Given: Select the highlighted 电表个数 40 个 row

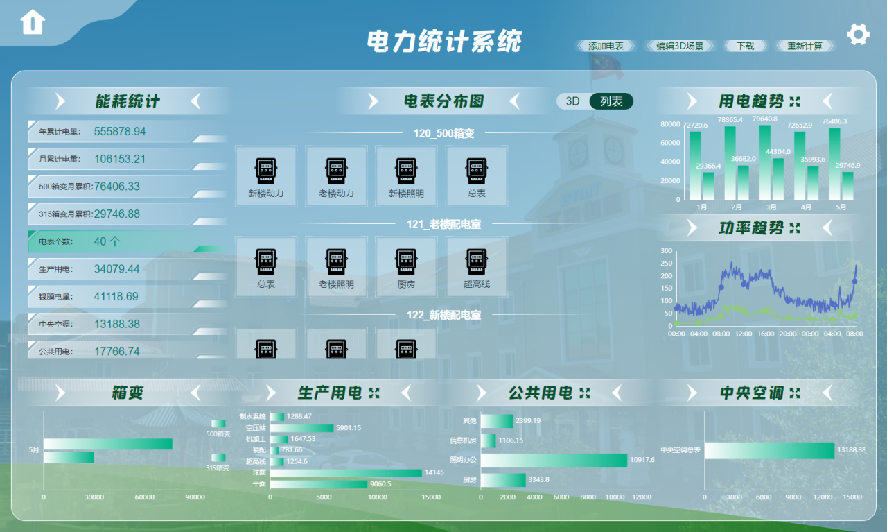Looking at the screenshot, I should [x=127, y=241].
